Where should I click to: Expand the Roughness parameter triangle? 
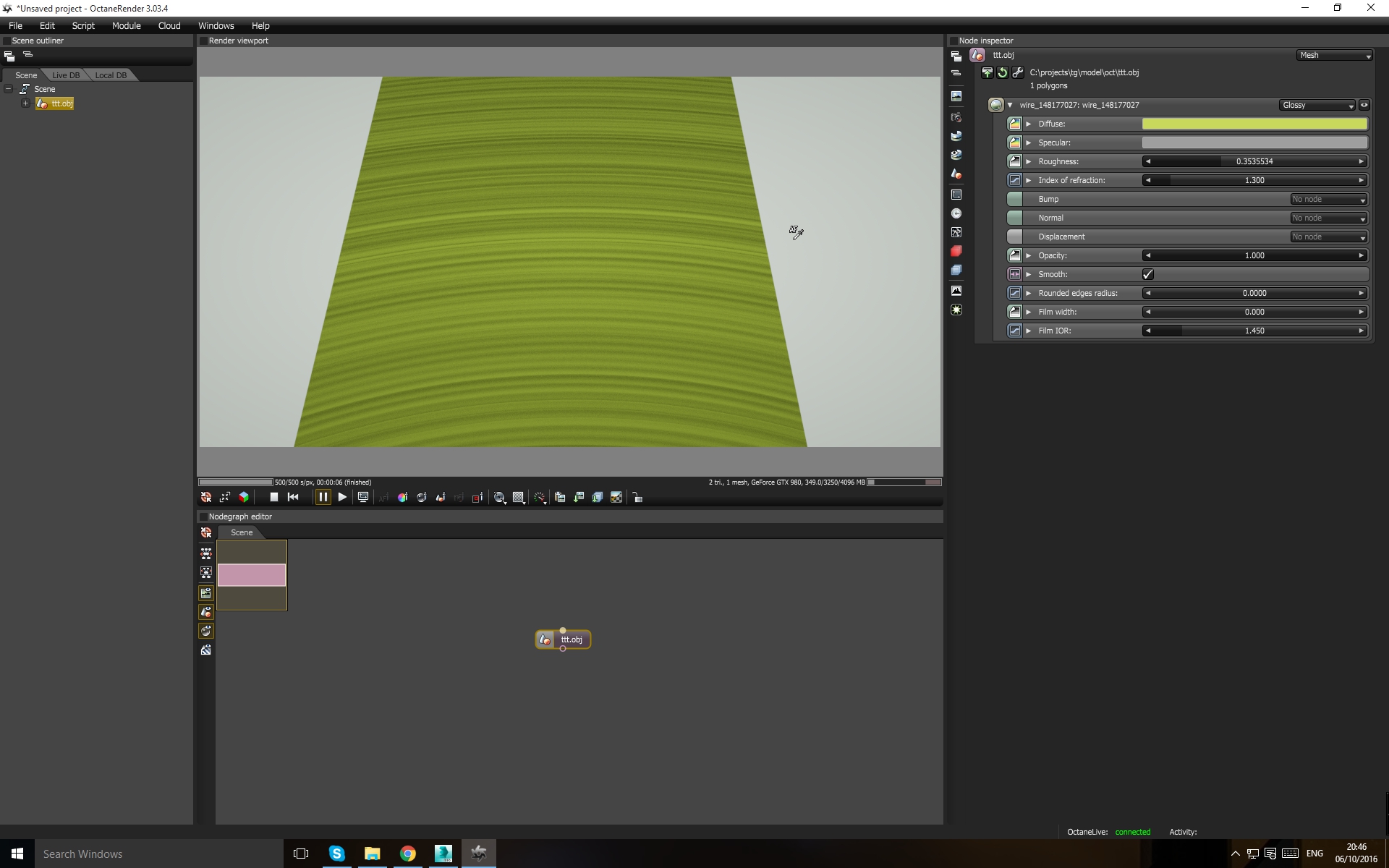pos(1029,161)
